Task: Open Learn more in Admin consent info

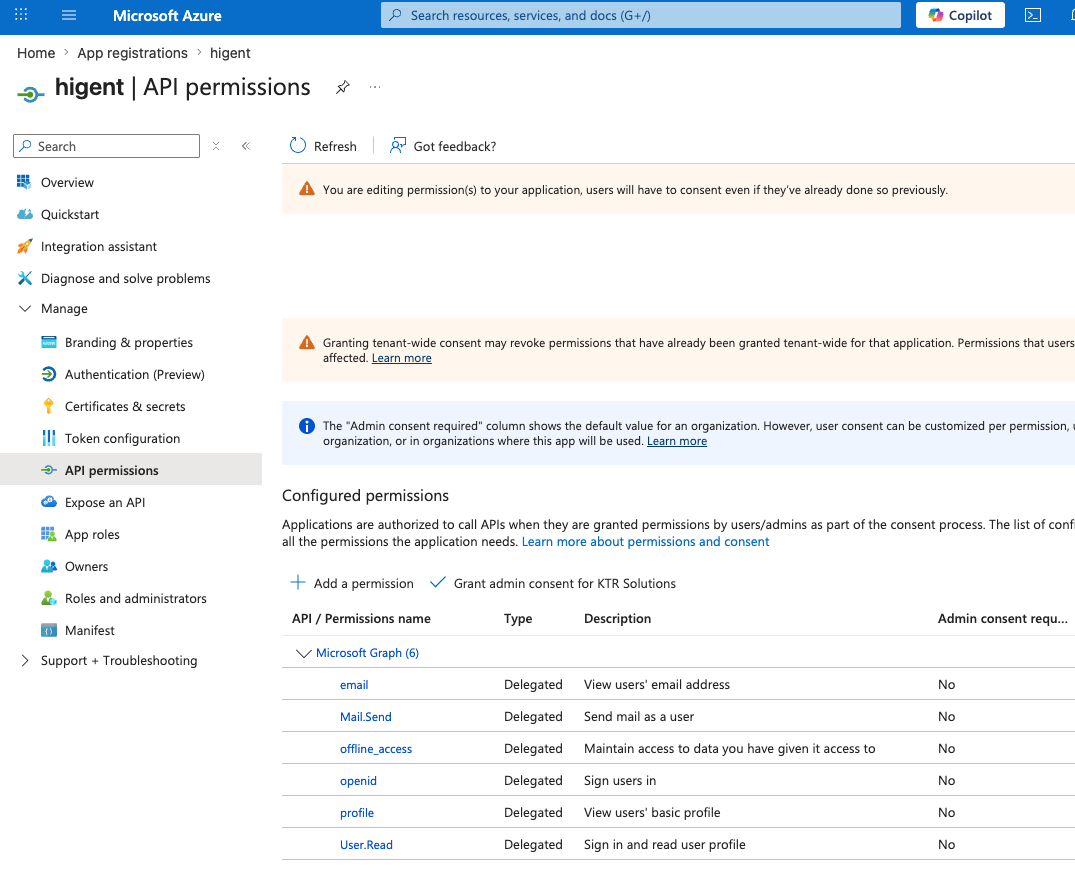Action: [x=677, y=441]
